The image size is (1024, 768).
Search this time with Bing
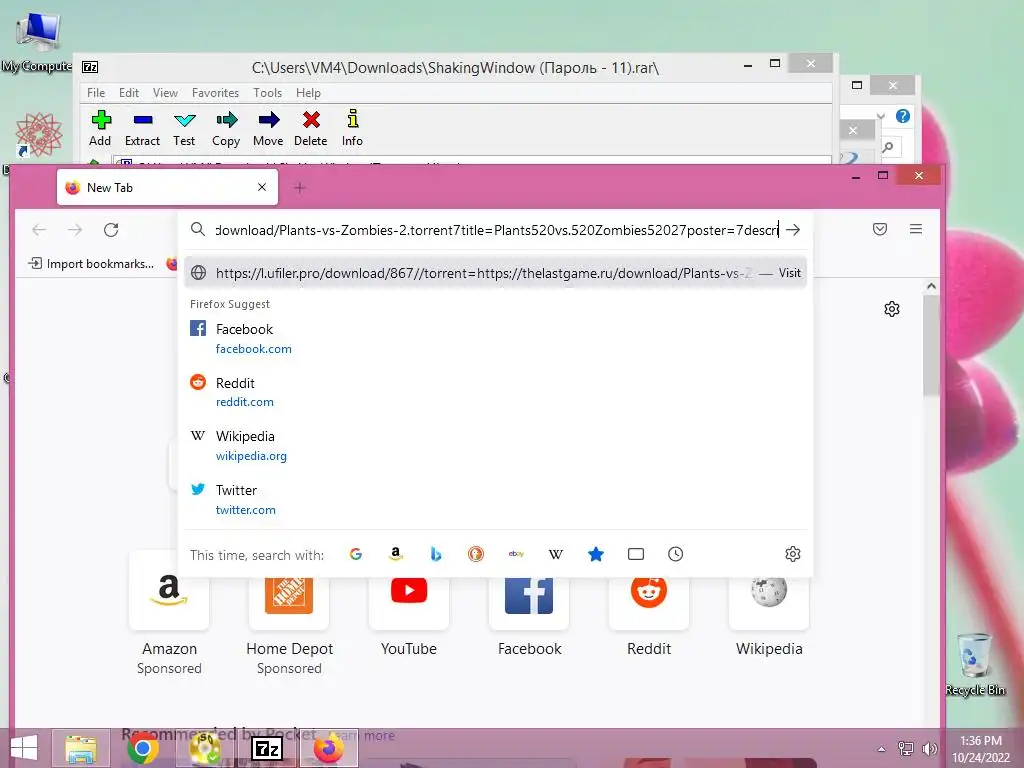tap(436, 554)
